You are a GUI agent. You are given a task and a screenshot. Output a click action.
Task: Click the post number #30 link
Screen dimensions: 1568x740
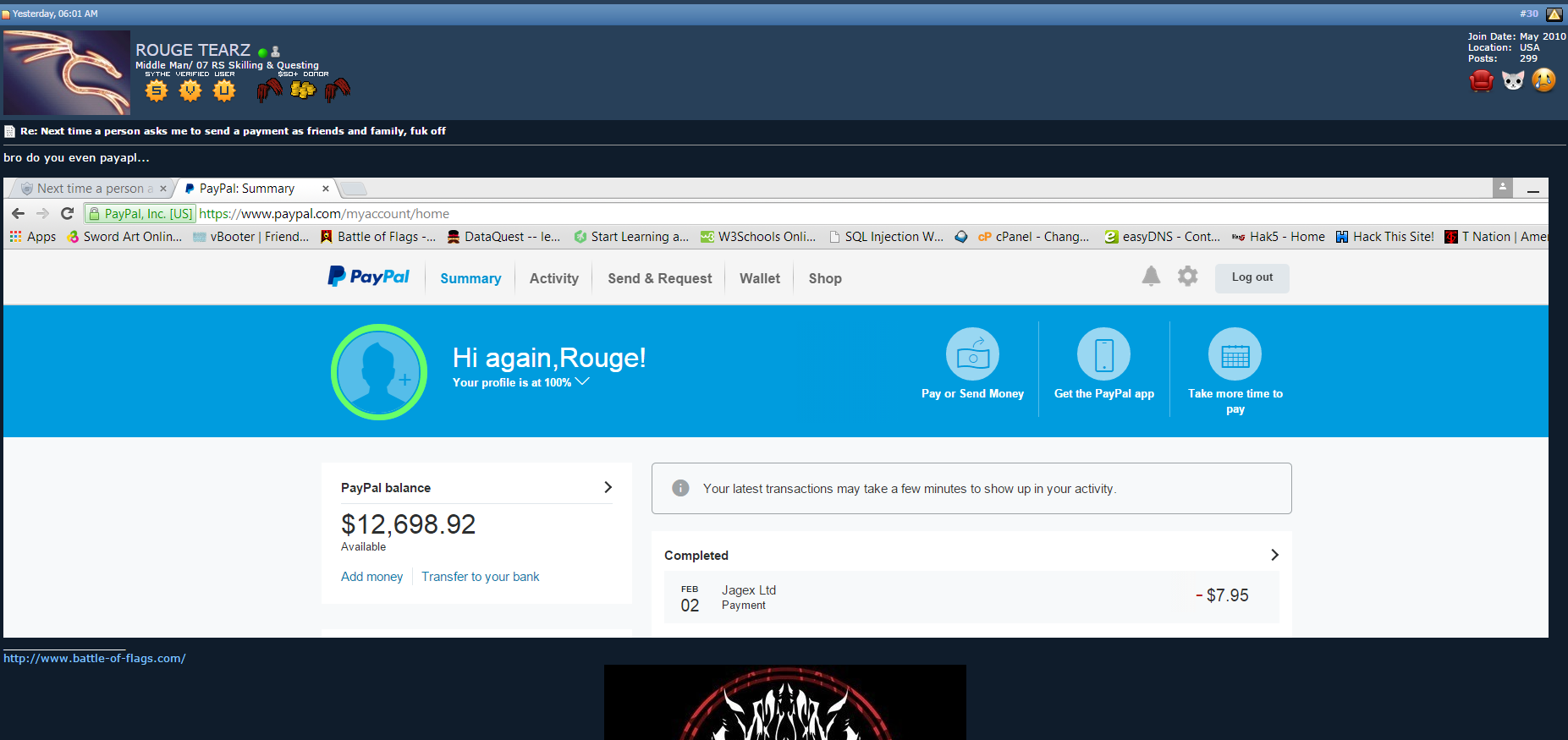click(1529, 14)
